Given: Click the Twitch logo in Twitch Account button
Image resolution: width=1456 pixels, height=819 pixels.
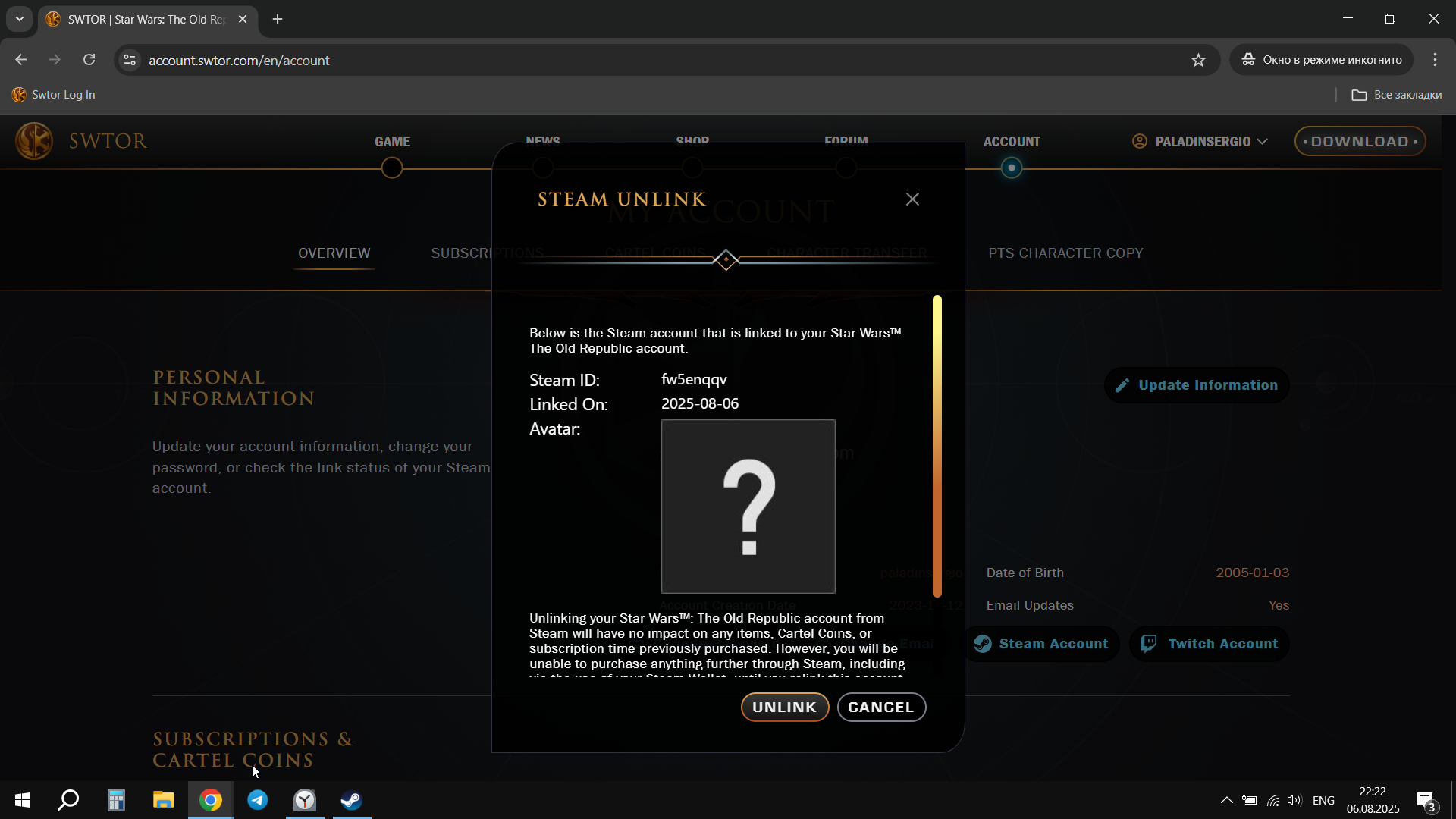Looking at the screenshot, I should [1148, 644].
